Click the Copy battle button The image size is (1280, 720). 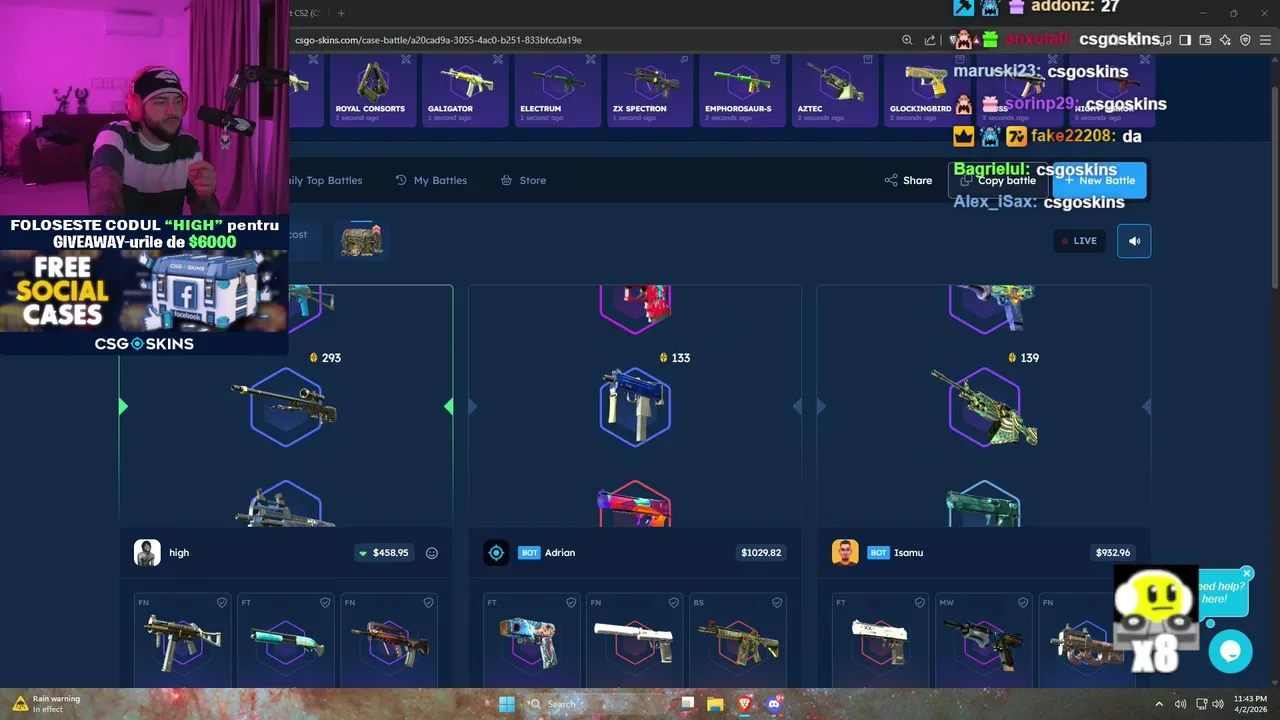[997, 180]
